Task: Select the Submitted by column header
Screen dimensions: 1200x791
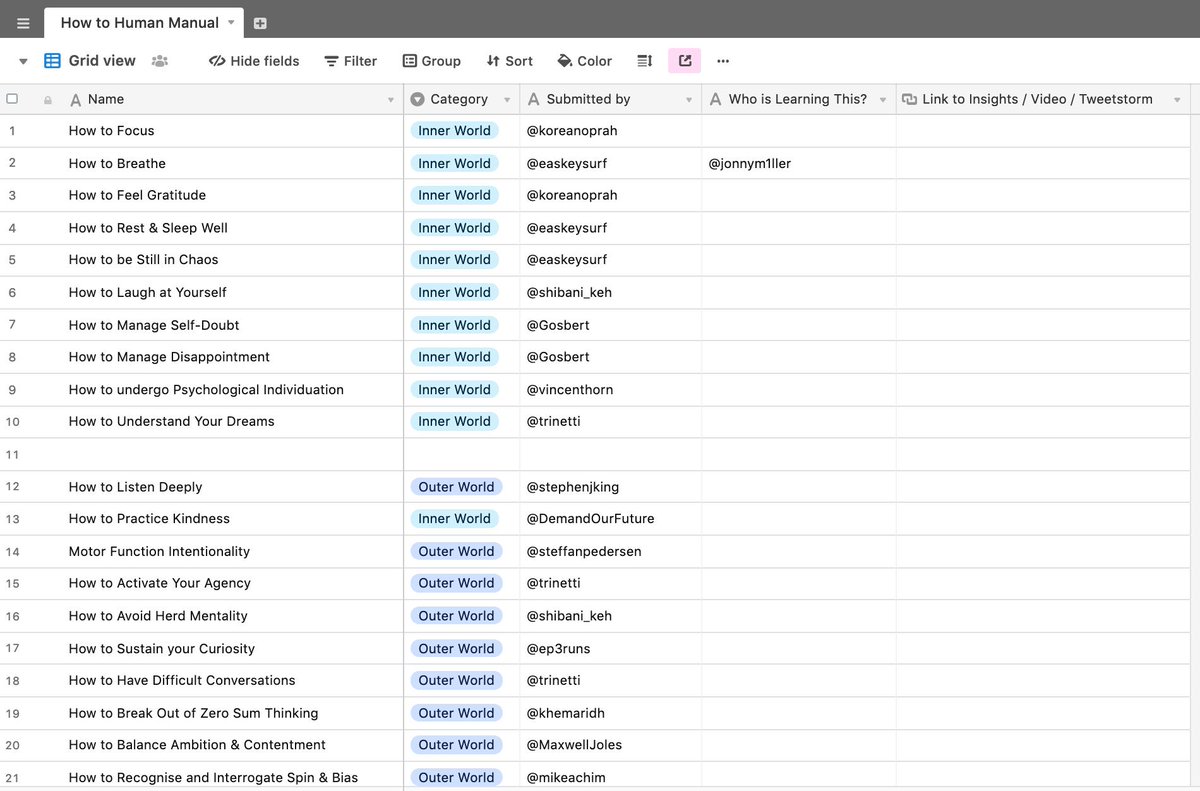Action: tap(611, 99)
